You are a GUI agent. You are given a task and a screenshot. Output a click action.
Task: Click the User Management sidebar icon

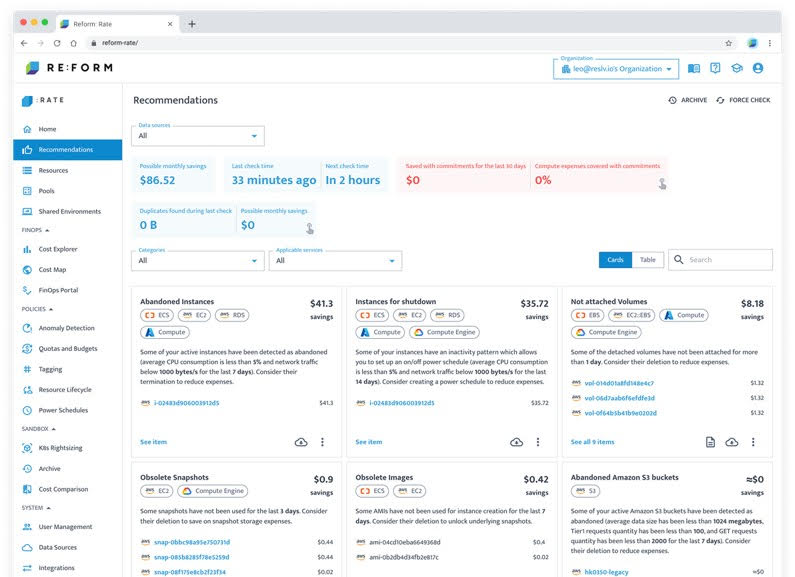(x=27, y=527)
